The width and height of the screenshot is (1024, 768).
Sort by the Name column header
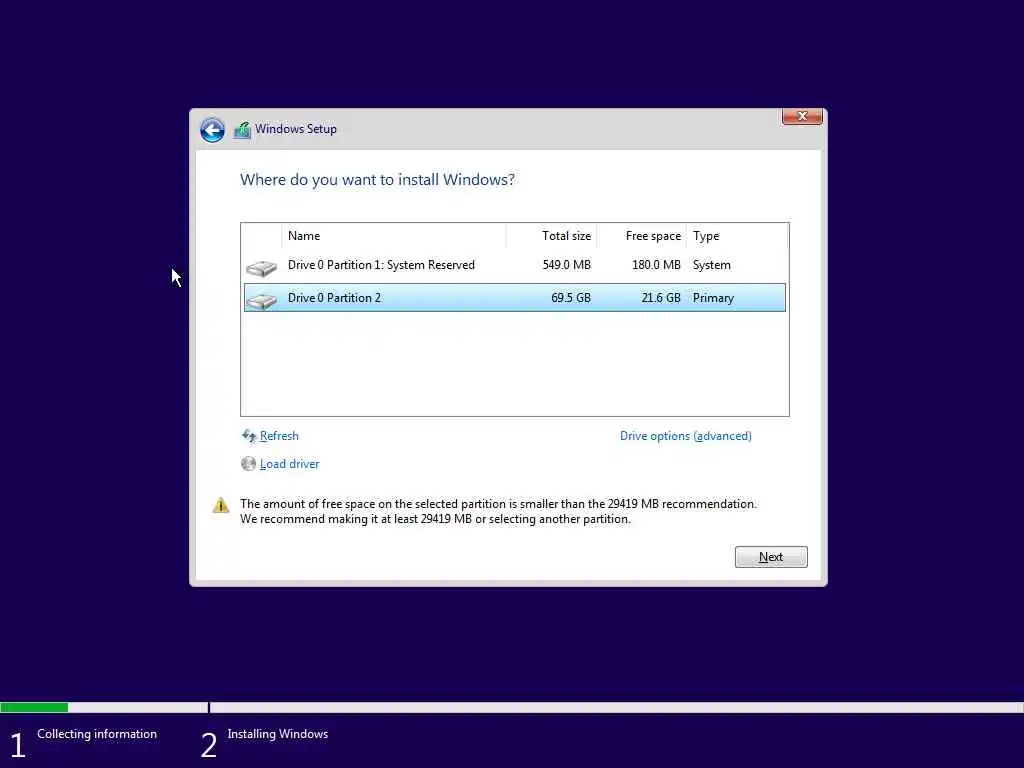pyautogui.click(x=394, y=236)
